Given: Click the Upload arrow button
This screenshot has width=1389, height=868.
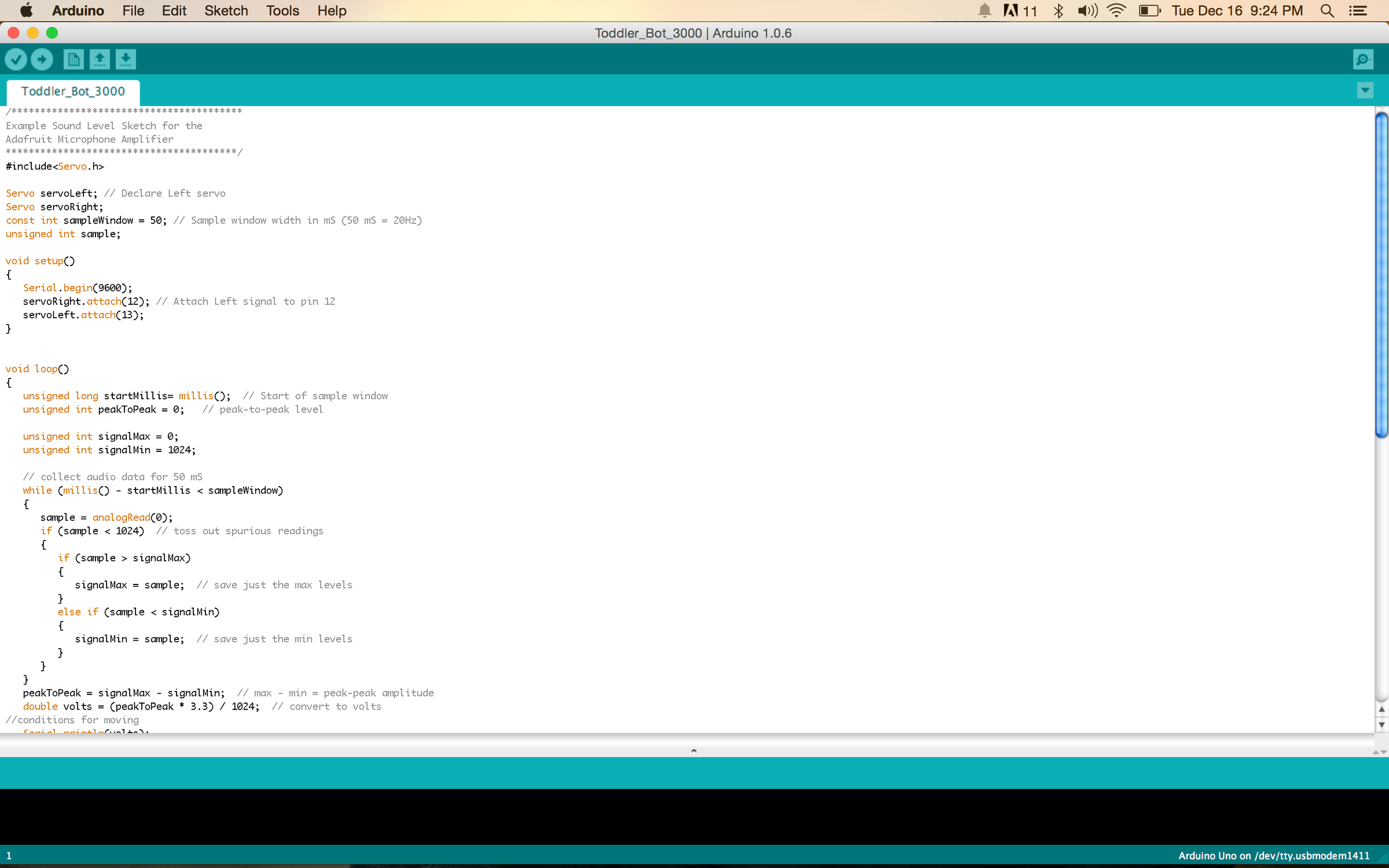Looking at the screenshot, I should coord(42,59).
